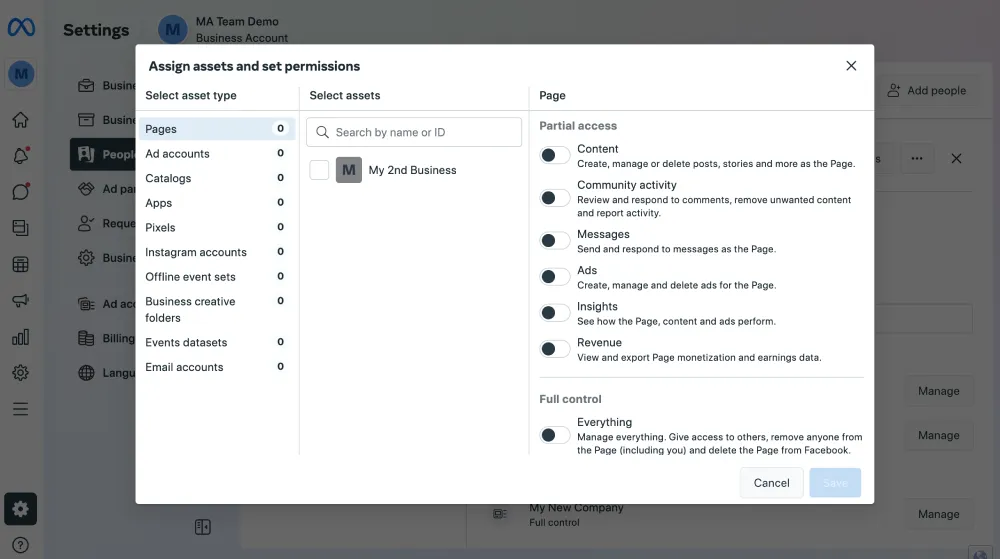Select Ad accounts asset type
The image size is (1000, 559).
point(177,154)
